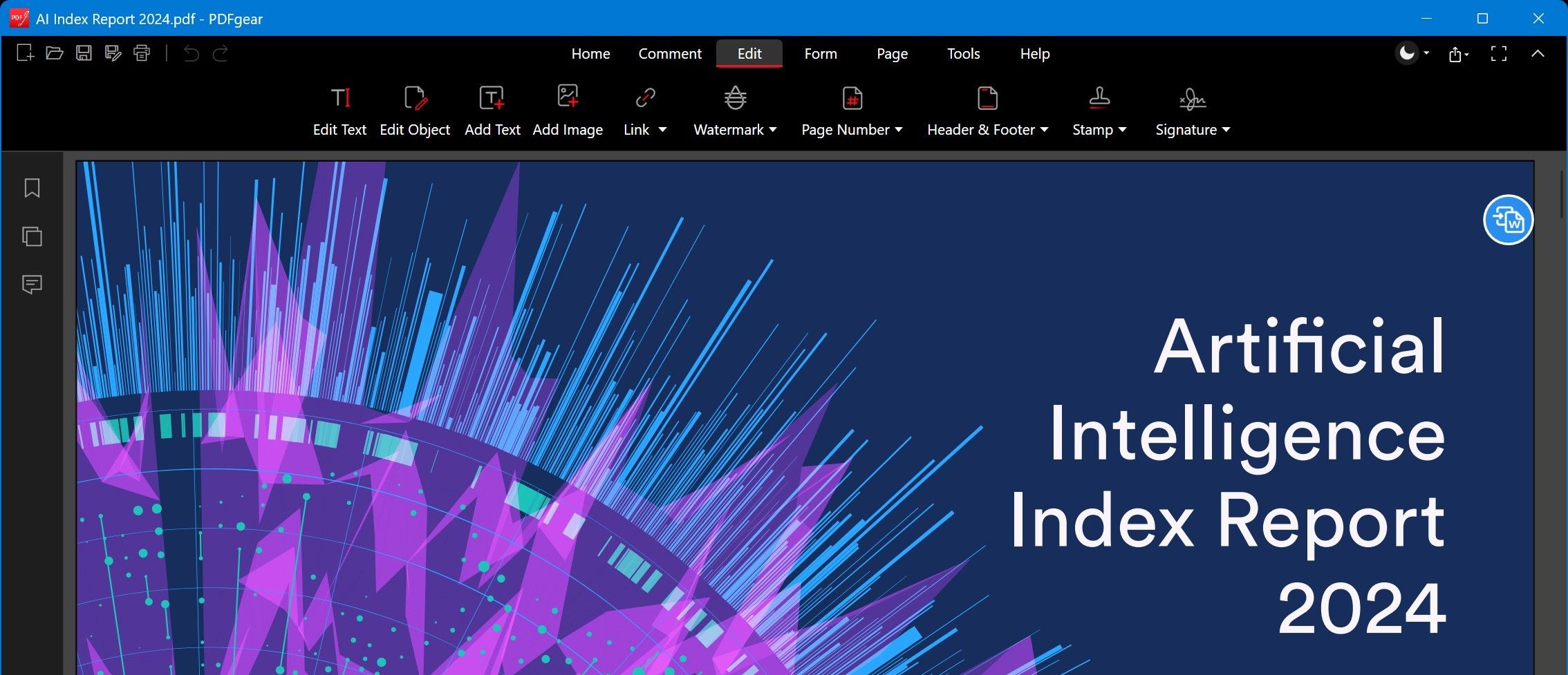This screenshot has height=675, width=1568.
Task: Open the Page Number dropdown
Action: click(x=898, y=130)
